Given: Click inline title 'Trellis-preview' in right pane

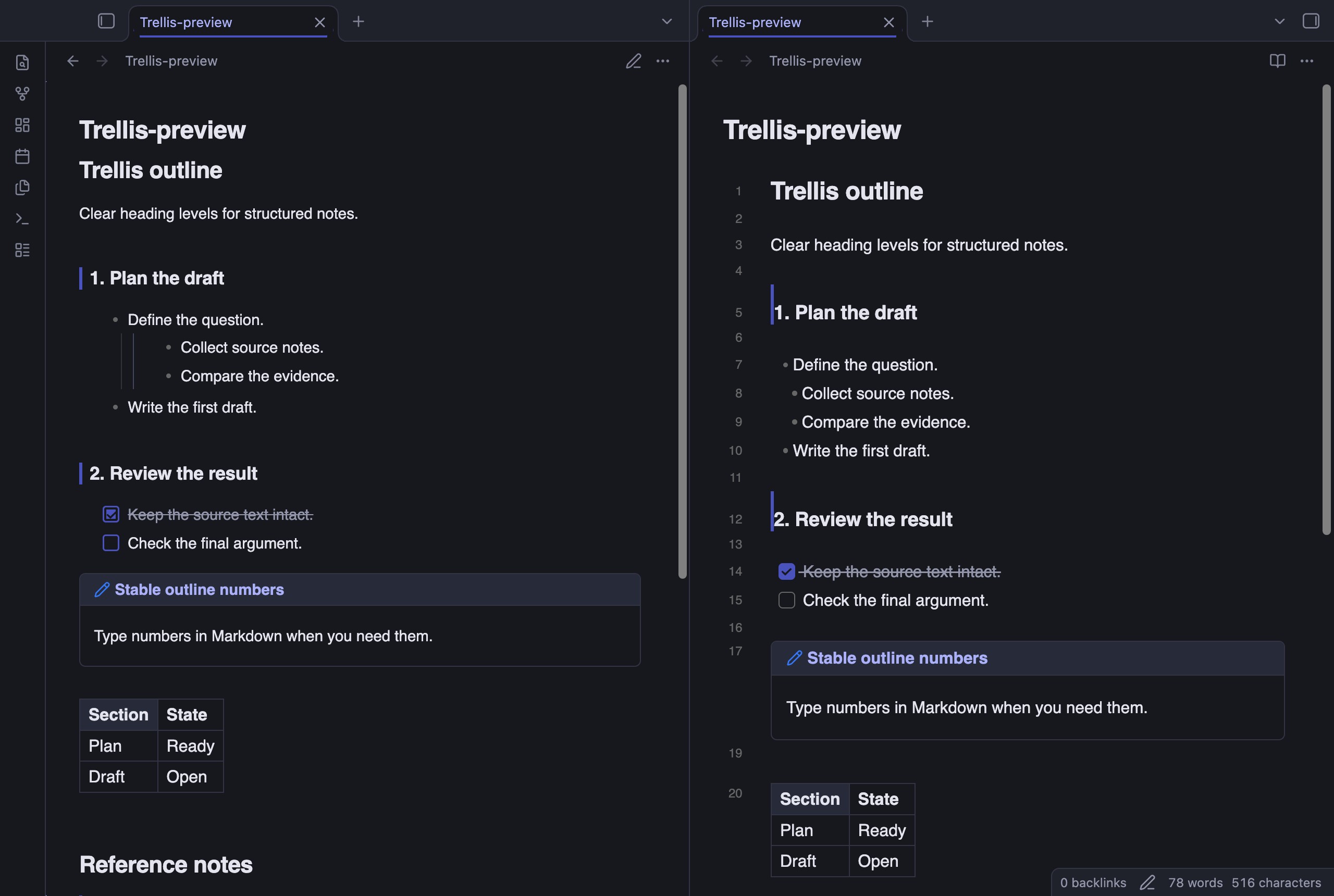Looking at the screenshot, I should (811, 130).
